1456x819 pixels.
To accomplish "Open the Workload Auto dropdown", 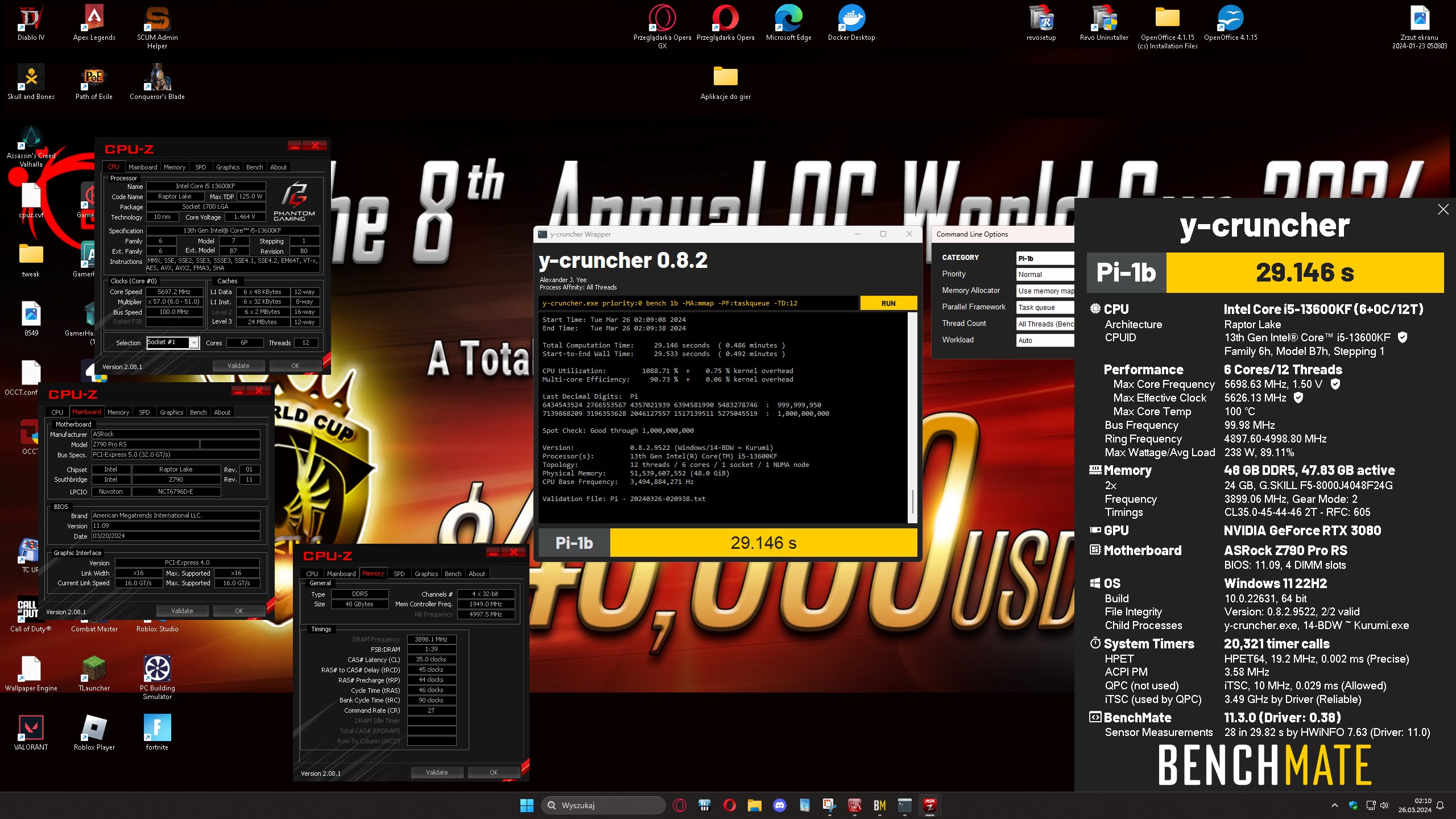I will 1045,341.
